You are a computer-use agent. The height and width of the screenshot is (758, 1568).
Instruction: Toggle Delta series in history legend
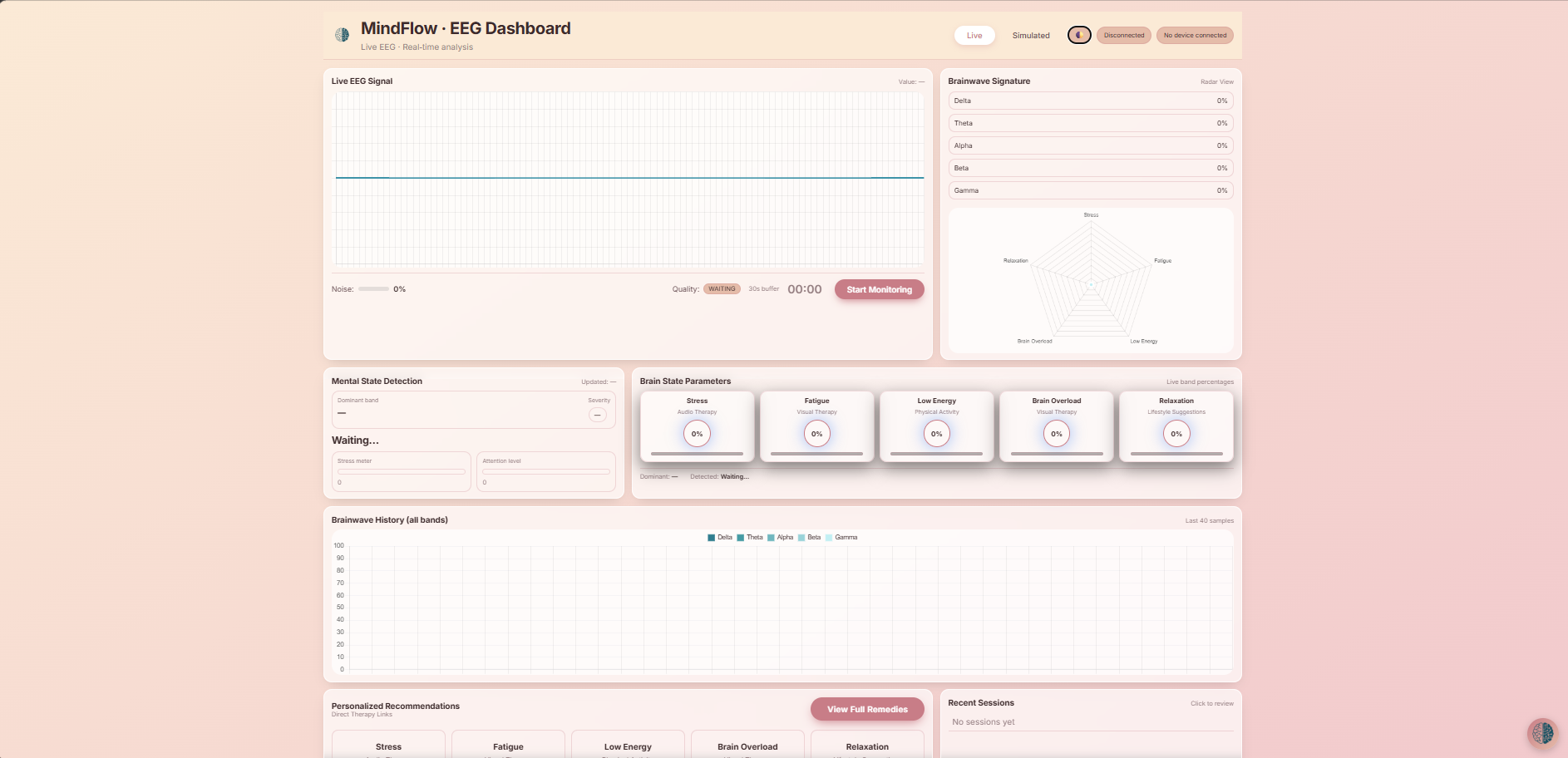click(720, 538)
